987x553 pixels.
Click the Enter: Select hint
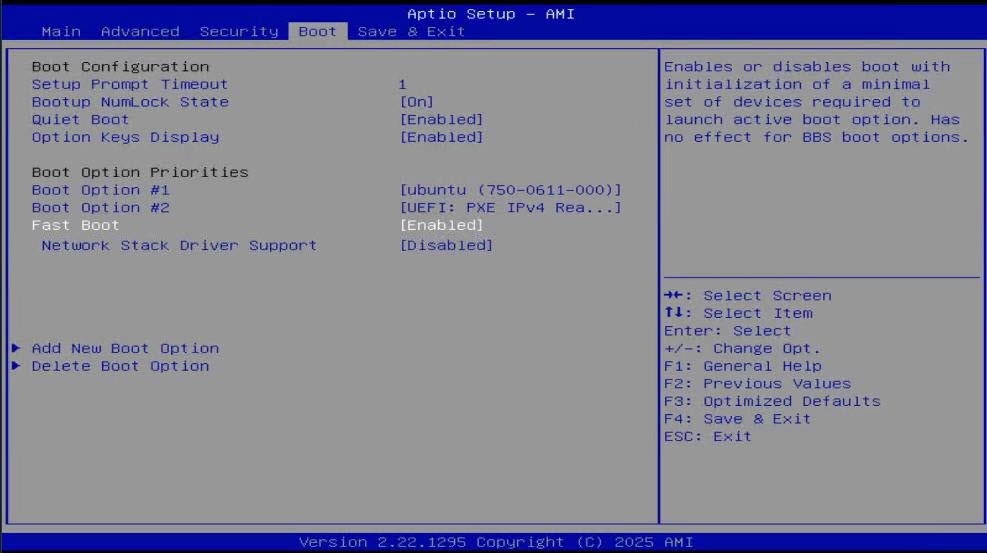[x=728, y=331]
